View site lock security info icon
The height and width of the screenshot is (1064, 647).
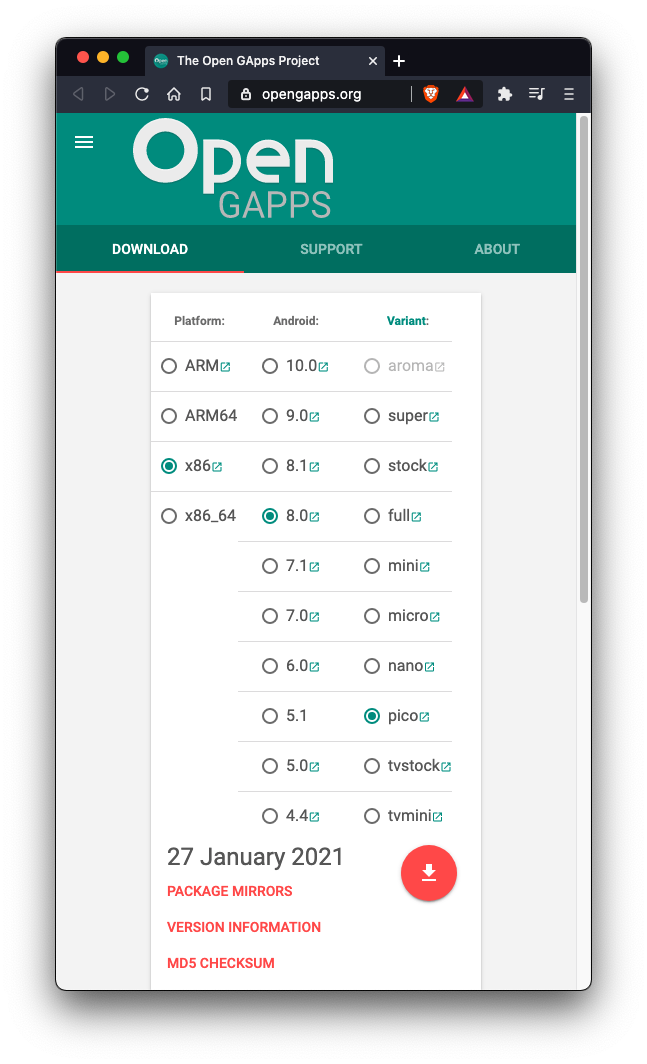246,94
